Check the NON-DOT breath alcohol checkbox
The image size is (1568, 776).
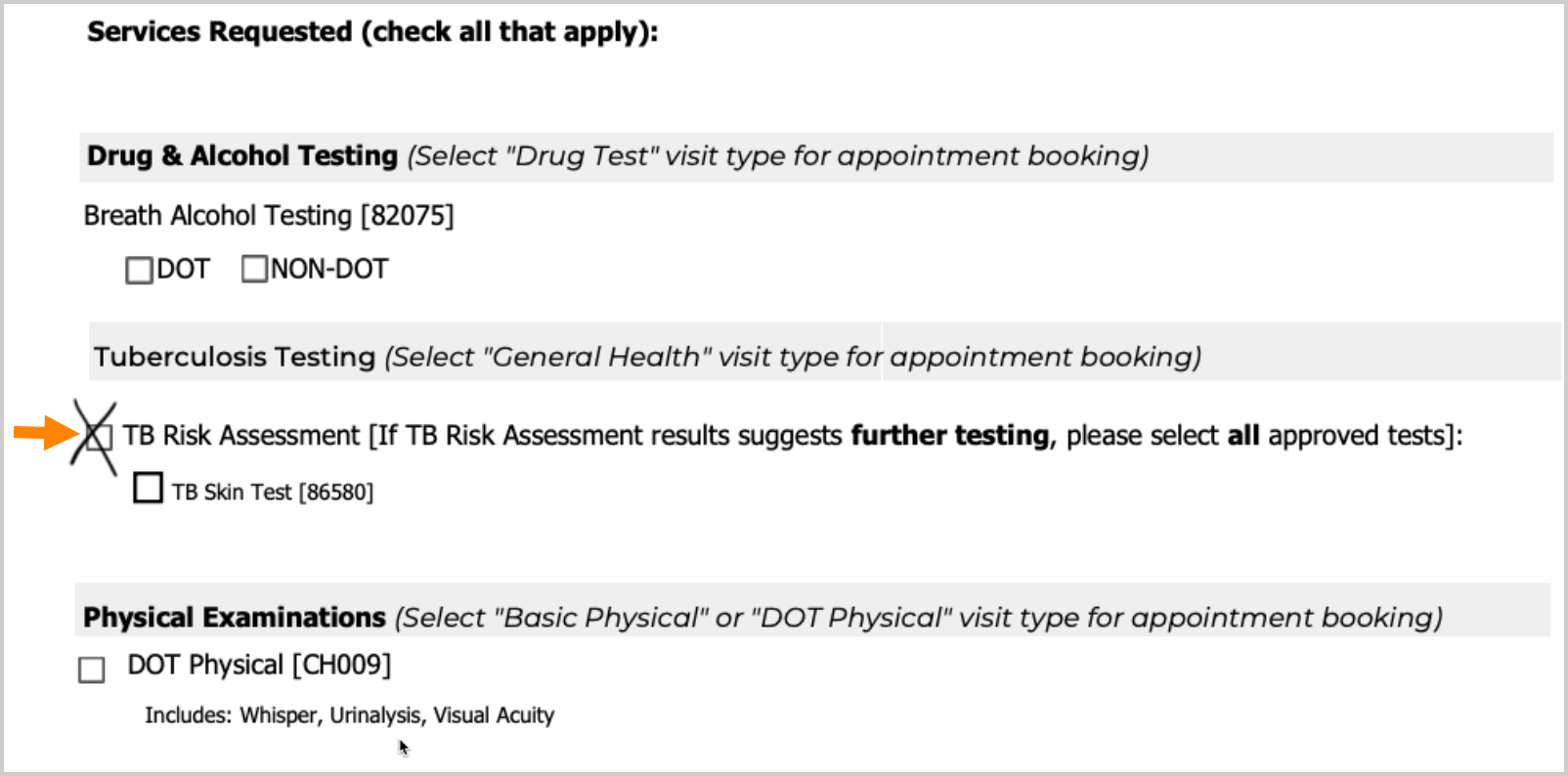tap(254, 269)
